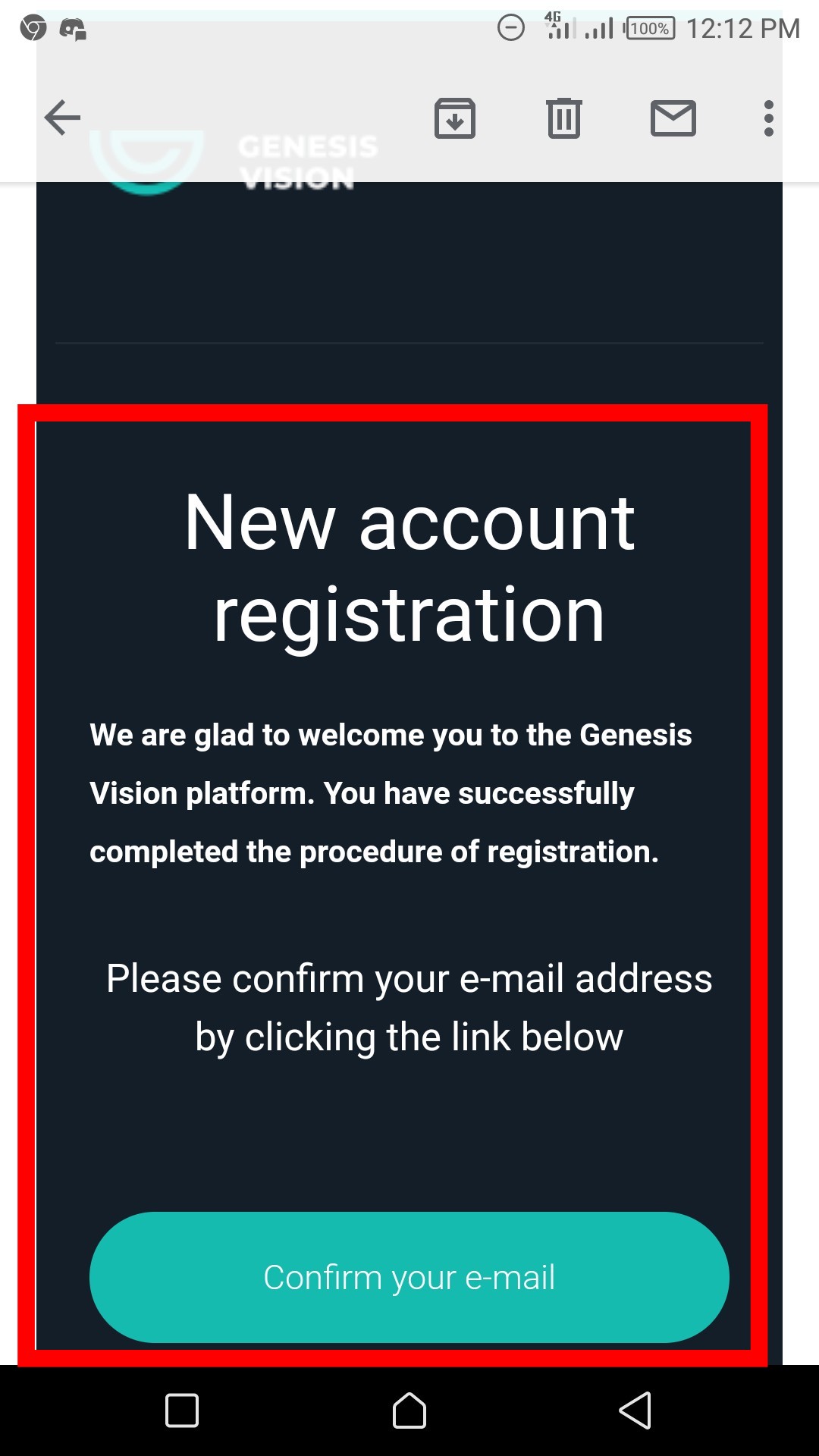Go to Android home screen
The image size is (819, 1456).
[409, 1410]
